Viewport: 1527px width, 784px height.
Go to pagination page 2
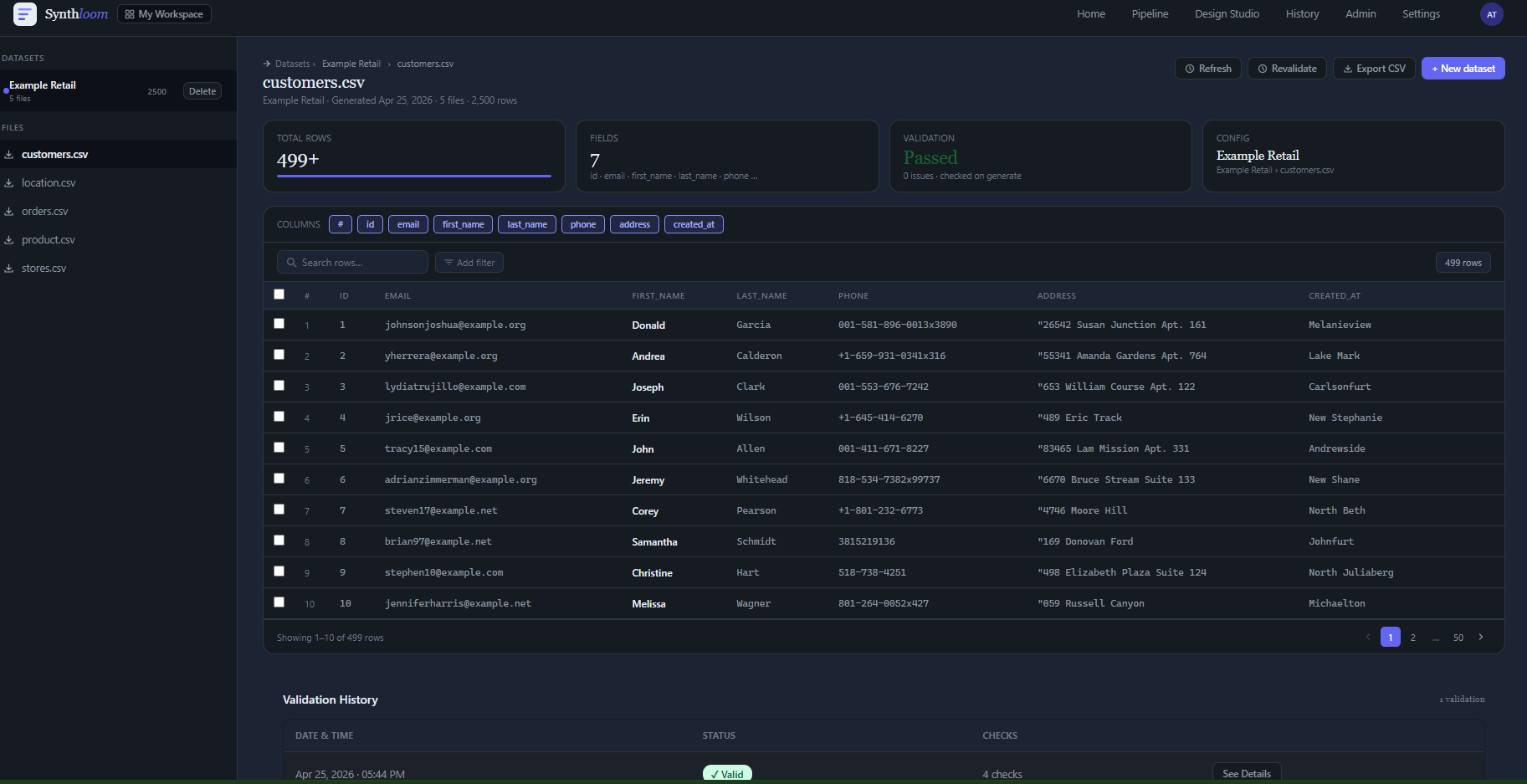(x=1413, y=638)
